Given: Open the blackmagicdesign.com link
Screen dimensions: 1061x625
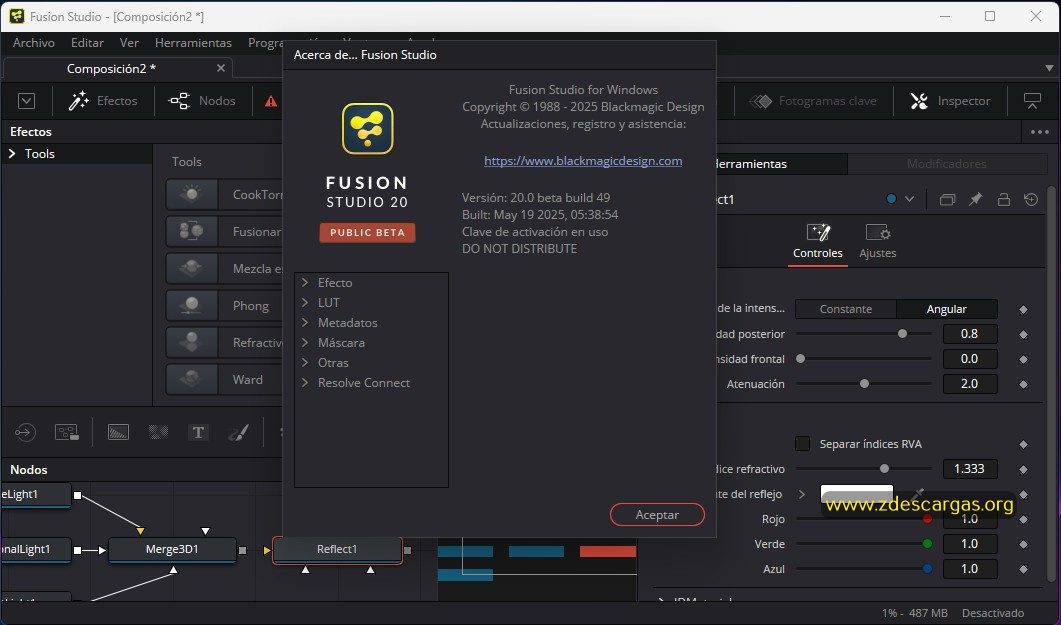Looking at the screenshot, I should (x=583, y=161).
